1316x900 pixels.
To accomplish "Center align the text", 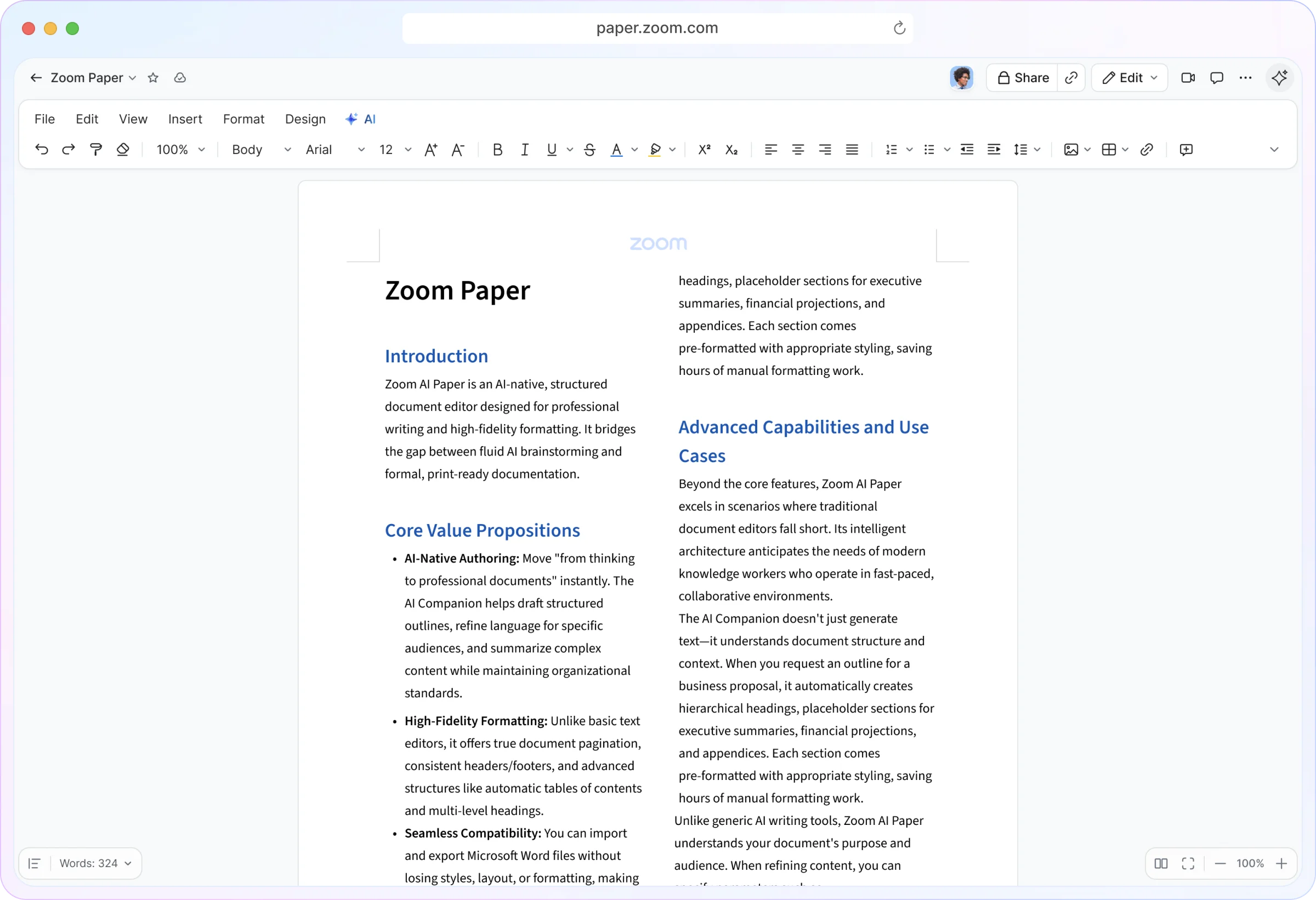I will (798, 150).
